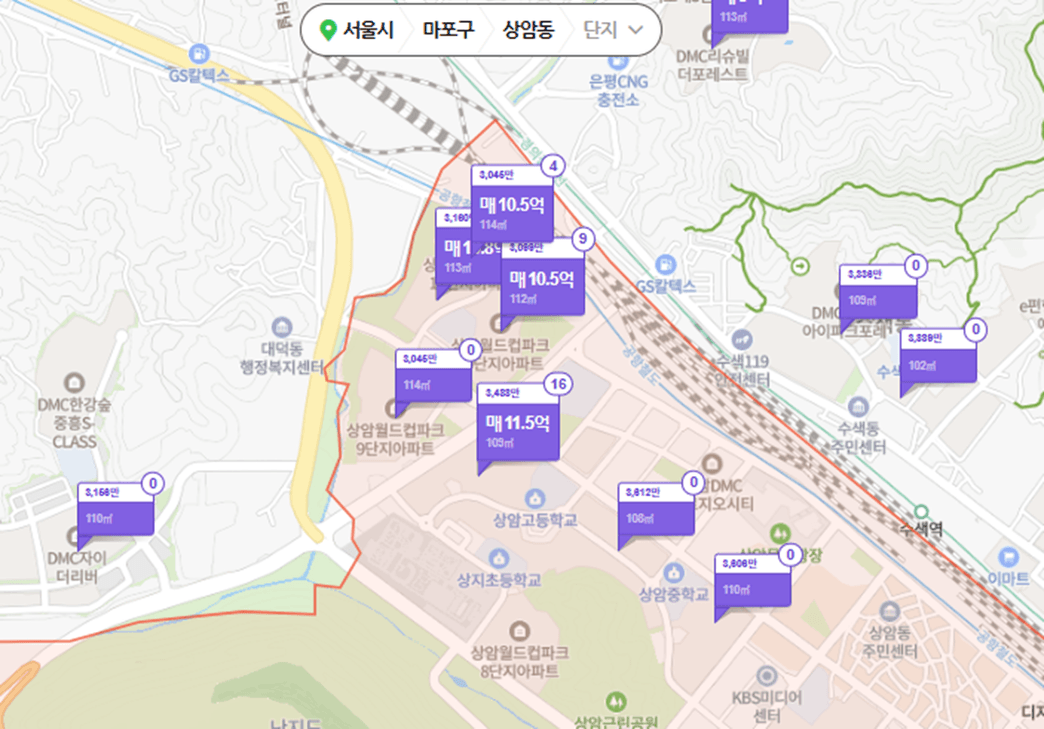1044x729 pixels.
Task: Open the 3,338만 109㎡ marker
Action: 878,292
